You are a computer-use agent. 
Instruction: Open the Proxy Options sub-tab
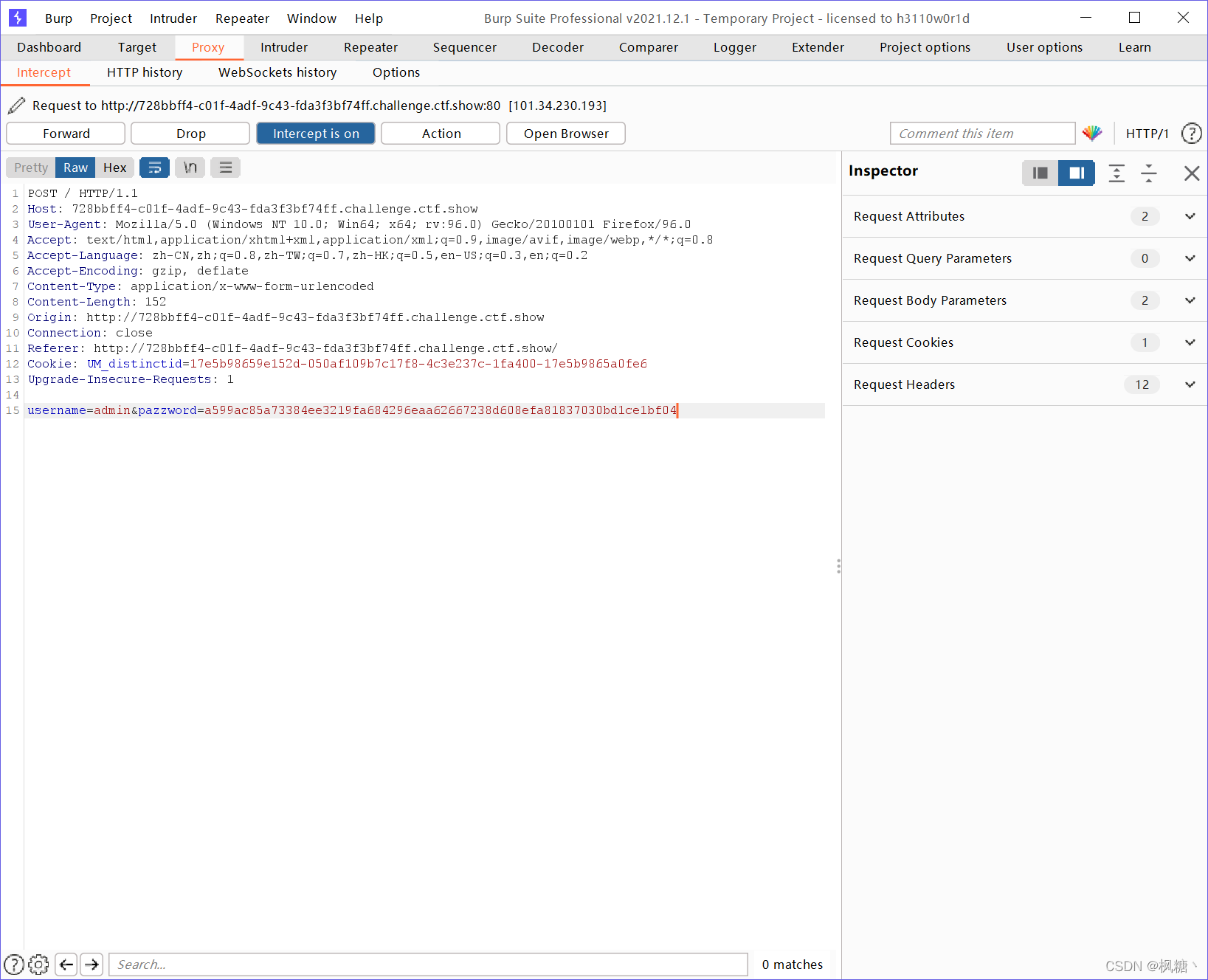point(396,72)
